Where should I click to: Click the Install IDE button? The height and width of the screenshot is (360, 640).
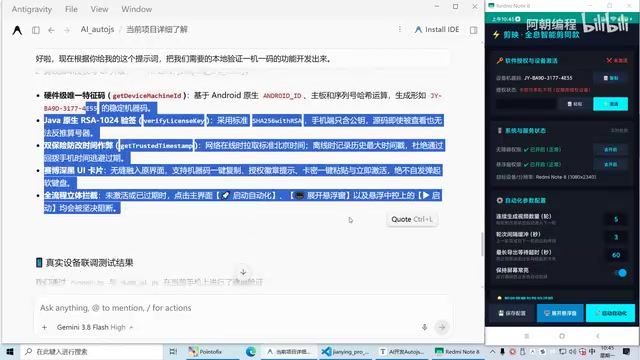(x=437, y=29)
